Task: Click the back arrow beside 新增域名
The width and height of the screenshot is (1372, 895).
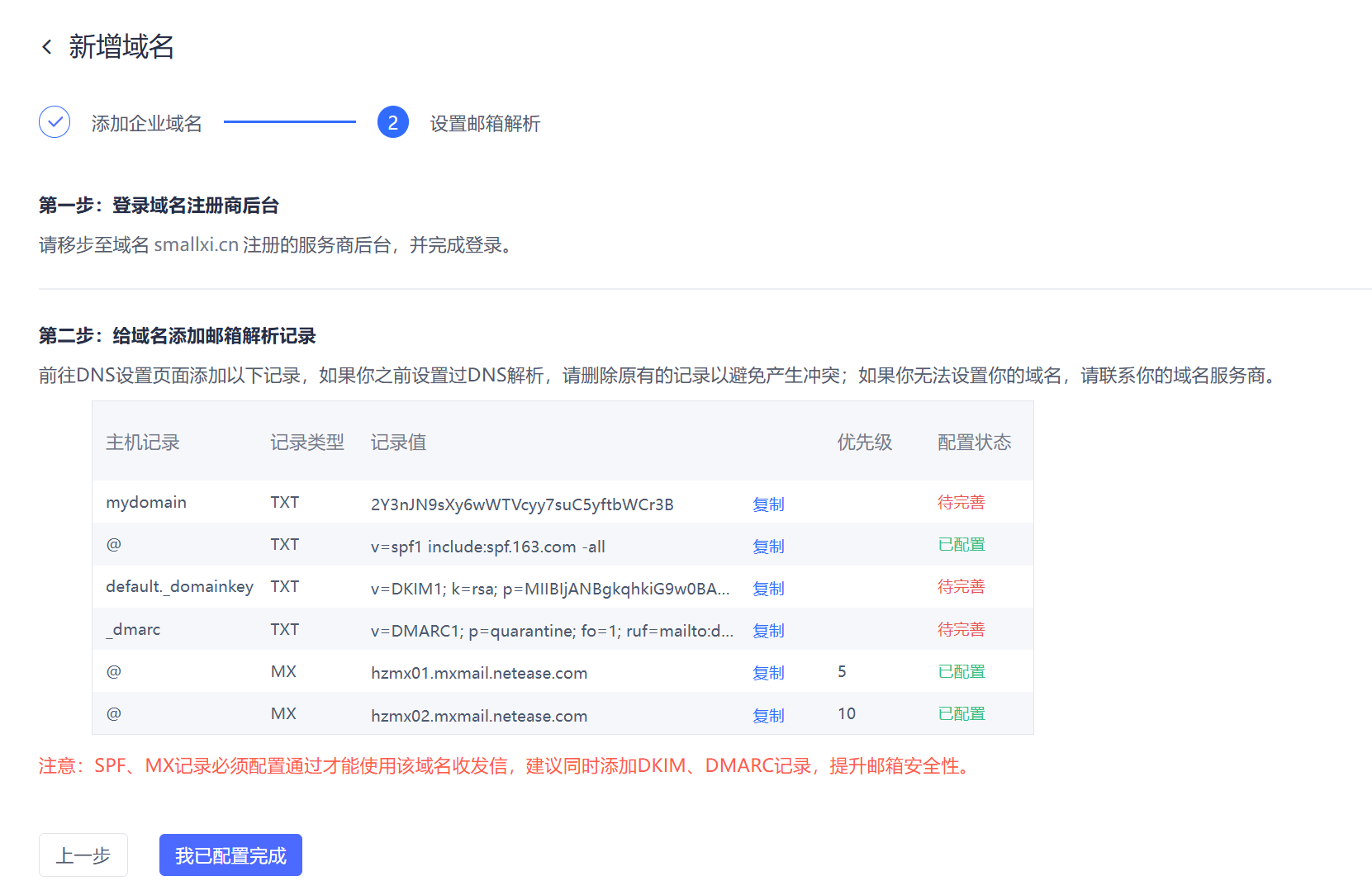Action: tap(47, 47)
